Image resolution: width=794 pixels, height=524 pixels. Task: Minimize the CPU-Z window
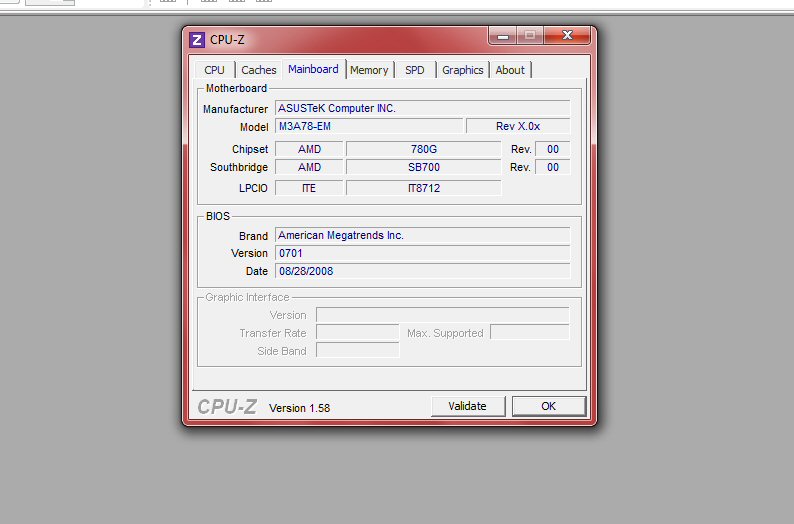[x=503, y=36]
